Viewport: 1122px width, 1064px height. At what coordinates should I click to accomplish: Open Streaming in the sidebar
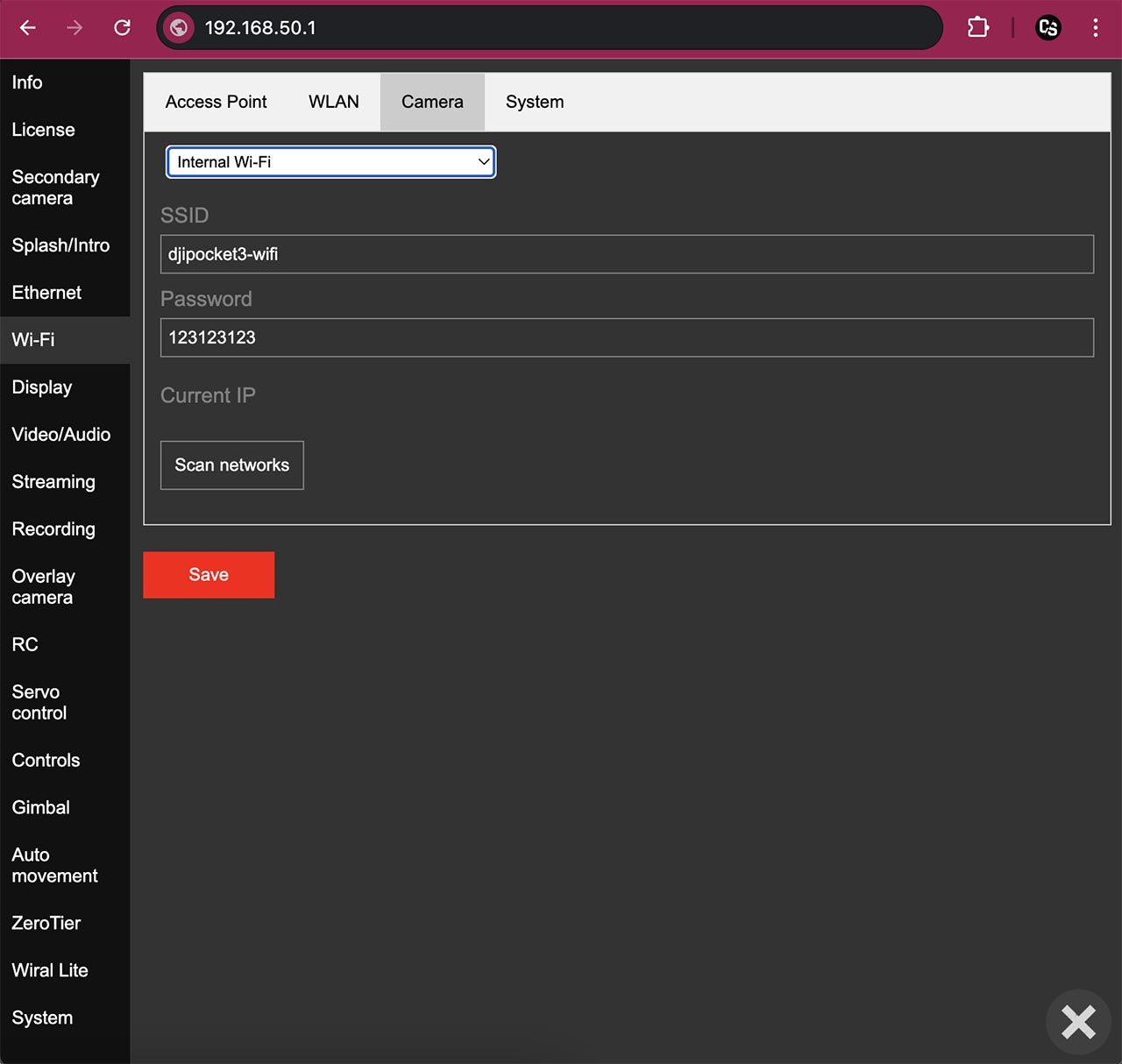[53, 482]
